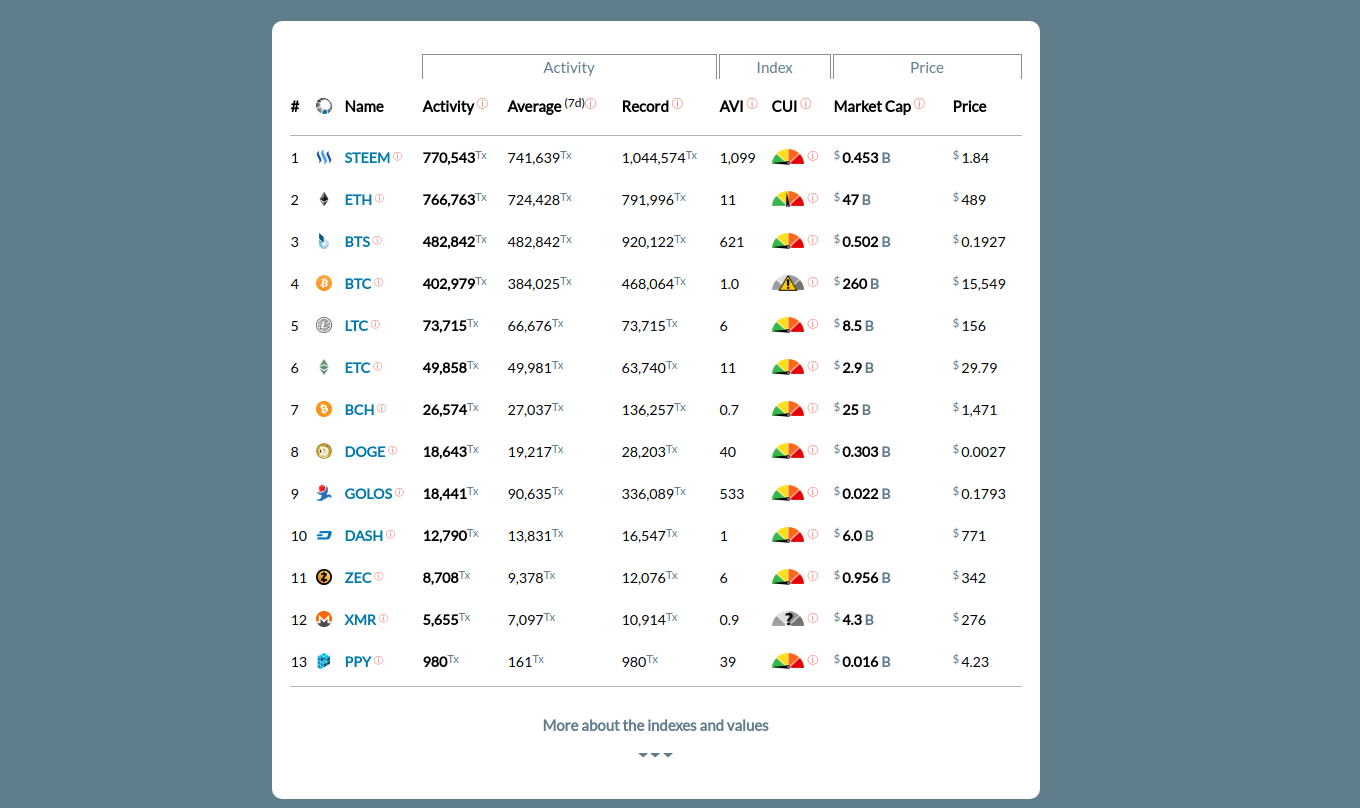Click the Litecoin LTC logo icon
This screenshot has width=1360, height=808.
click(324, 325)
